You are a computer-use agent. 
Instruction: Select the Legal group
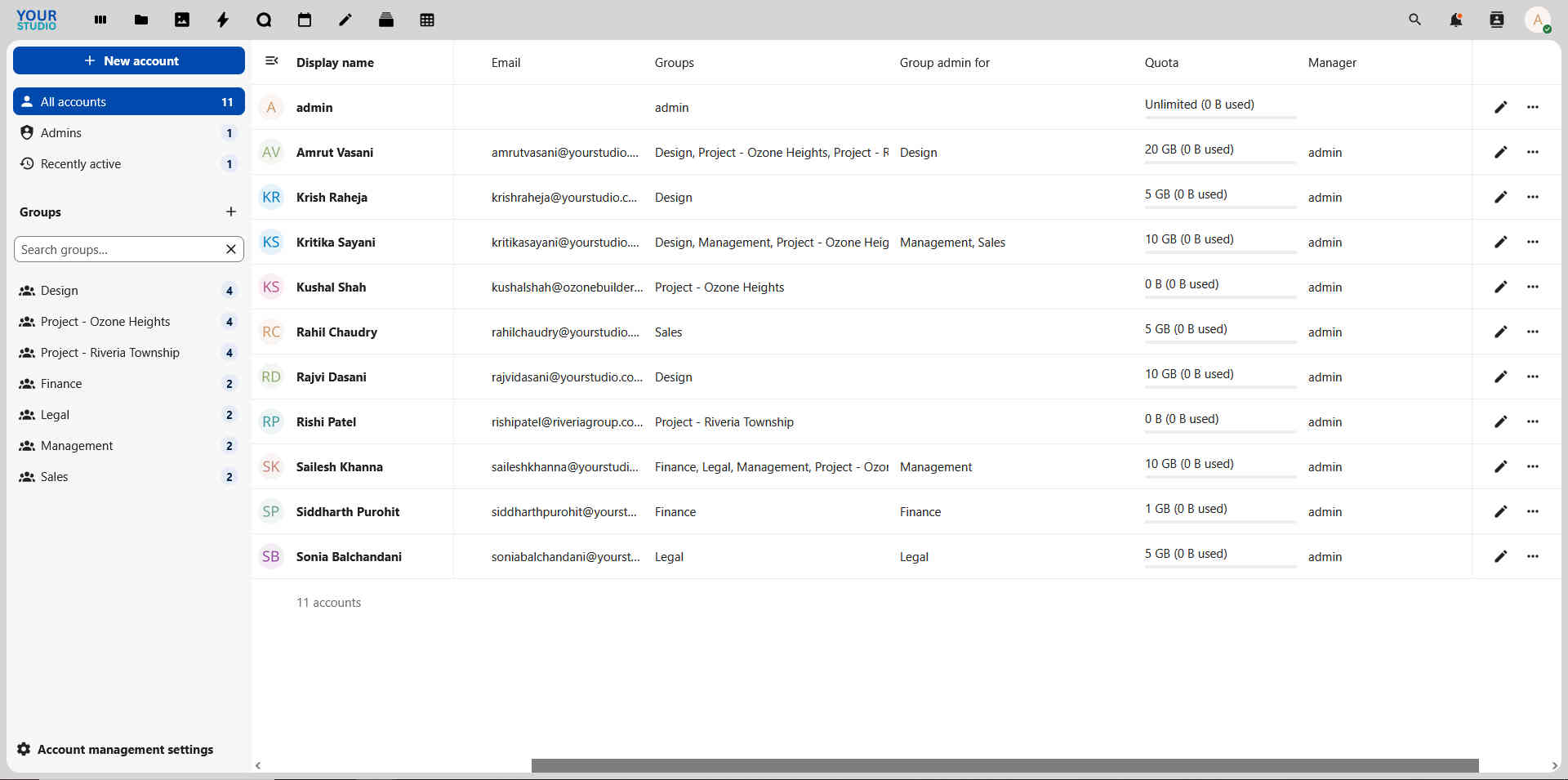[129, 415]
